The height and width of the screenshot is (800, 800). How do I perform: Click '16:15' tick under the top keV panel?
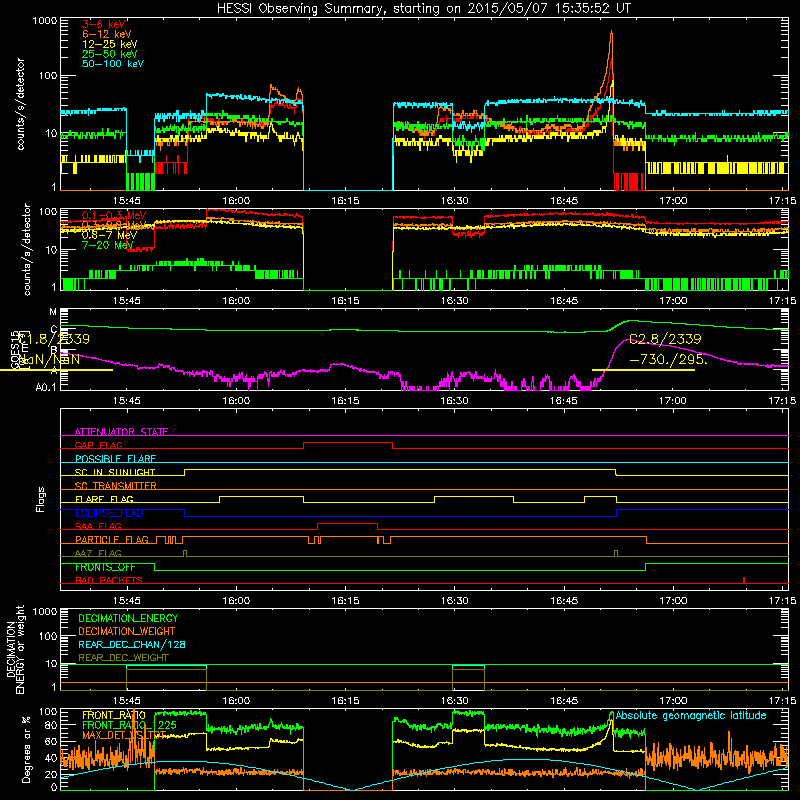345,201
